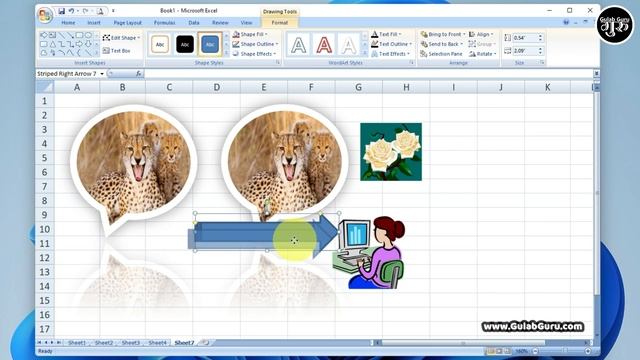Switch to the Sheet1 tab
The width and height of the screenshot is (640, 360).
(x=77, y=343)
